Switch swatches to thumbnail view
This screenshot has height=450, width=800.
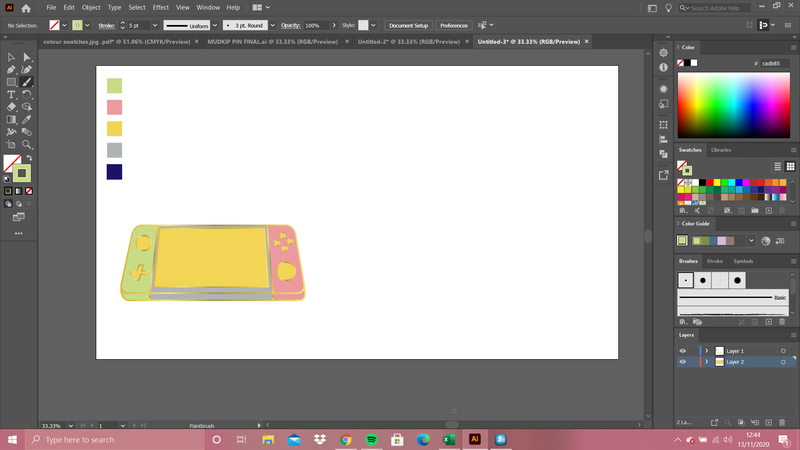tap(790, 166)
